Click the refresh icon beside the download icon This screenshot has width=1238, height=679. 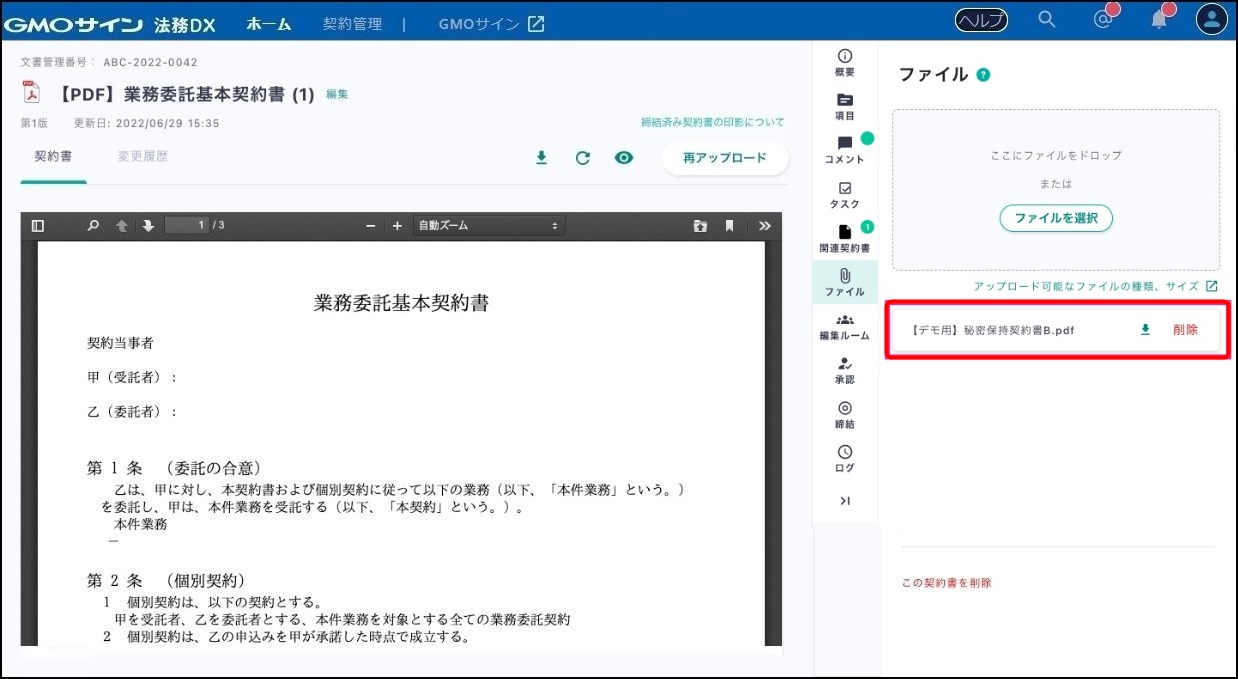(582, 158)
